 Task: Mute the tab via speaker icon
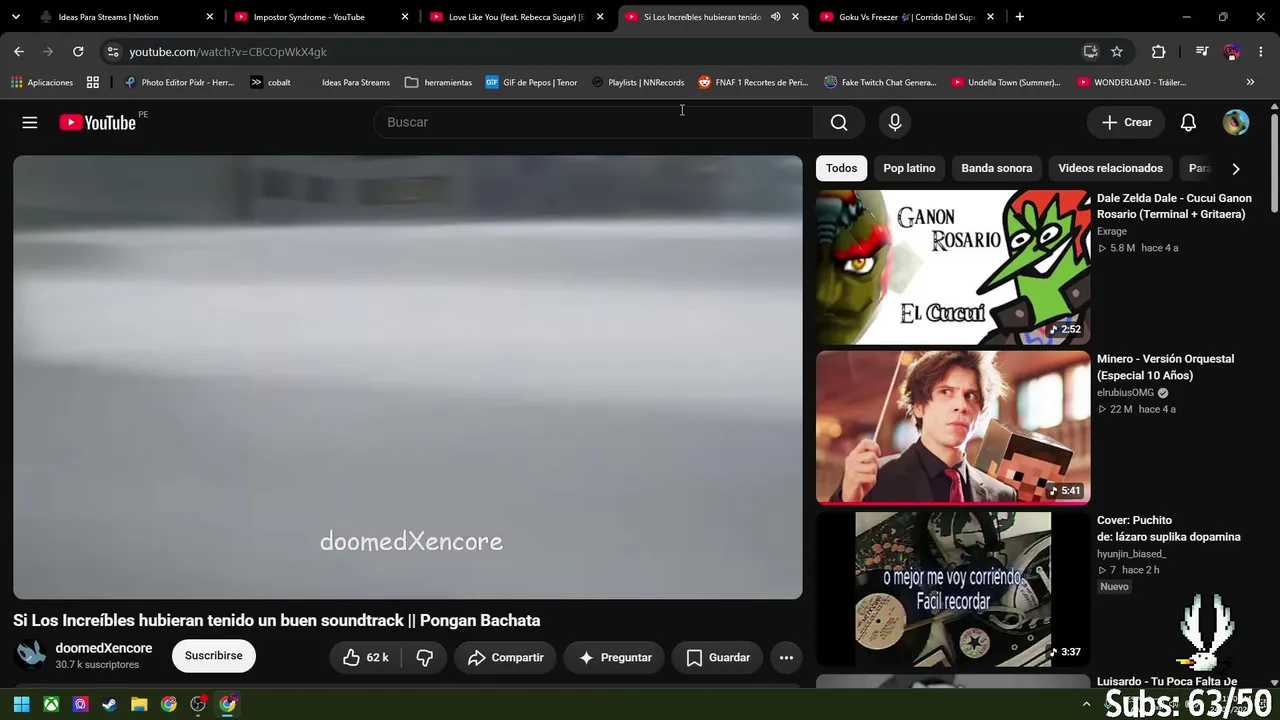[775, 17]
